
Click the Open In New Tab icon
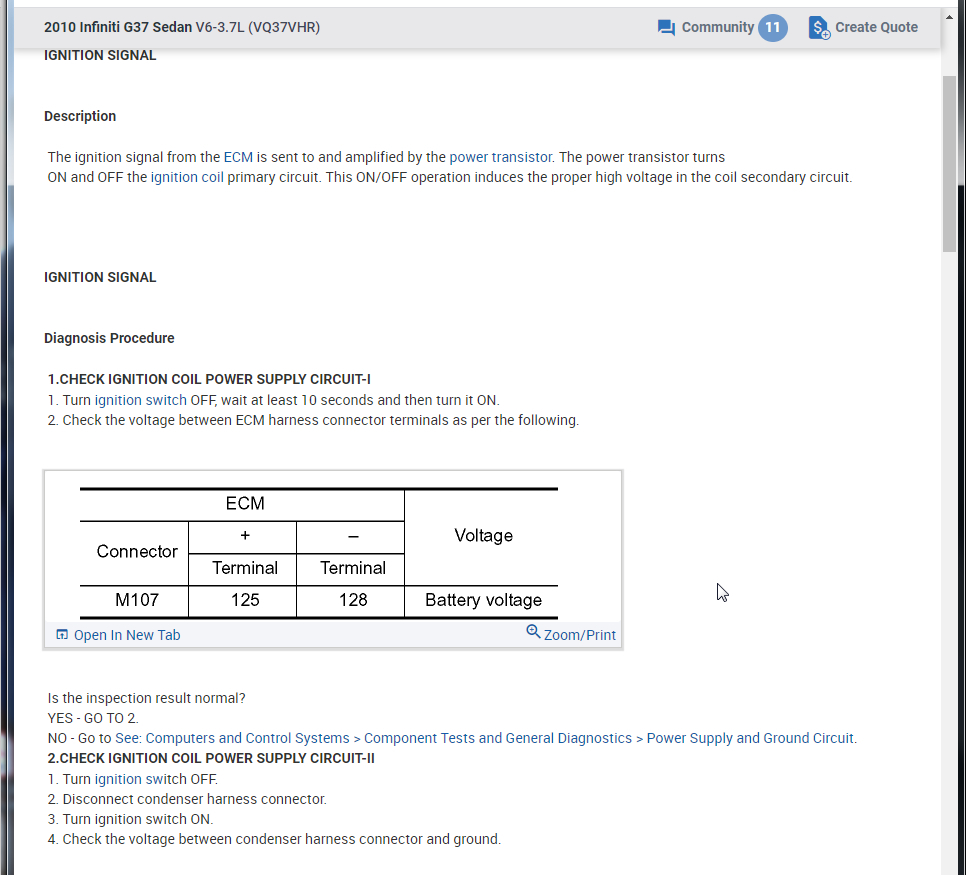(x=62, y=635)
